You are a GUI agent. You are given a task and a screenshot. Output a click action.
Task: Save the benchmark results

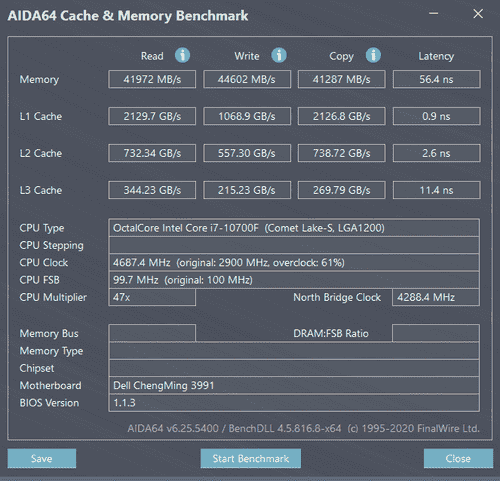pos(42,458)
